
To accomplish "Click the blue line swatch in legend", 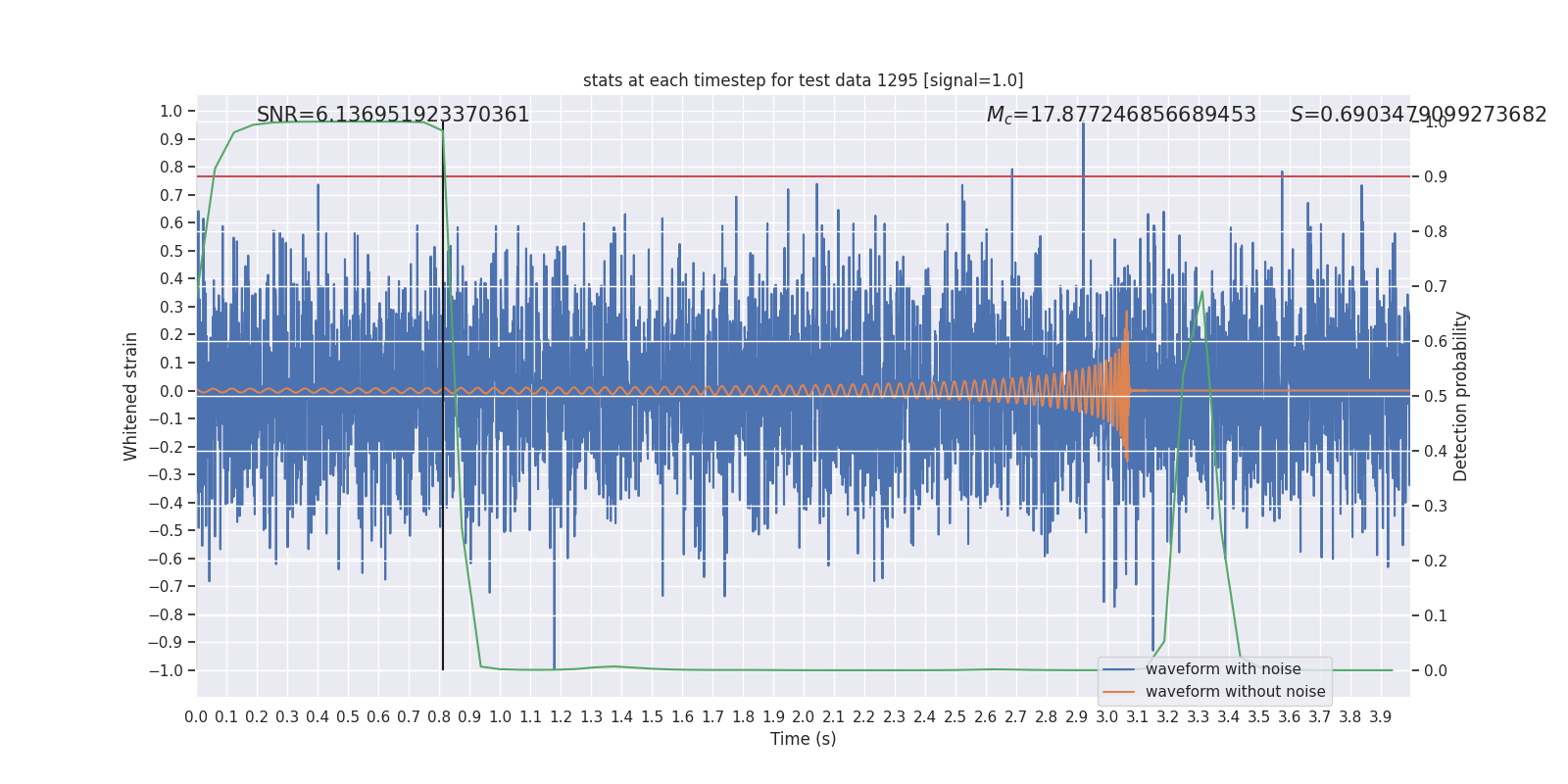I will point(1118,669).
